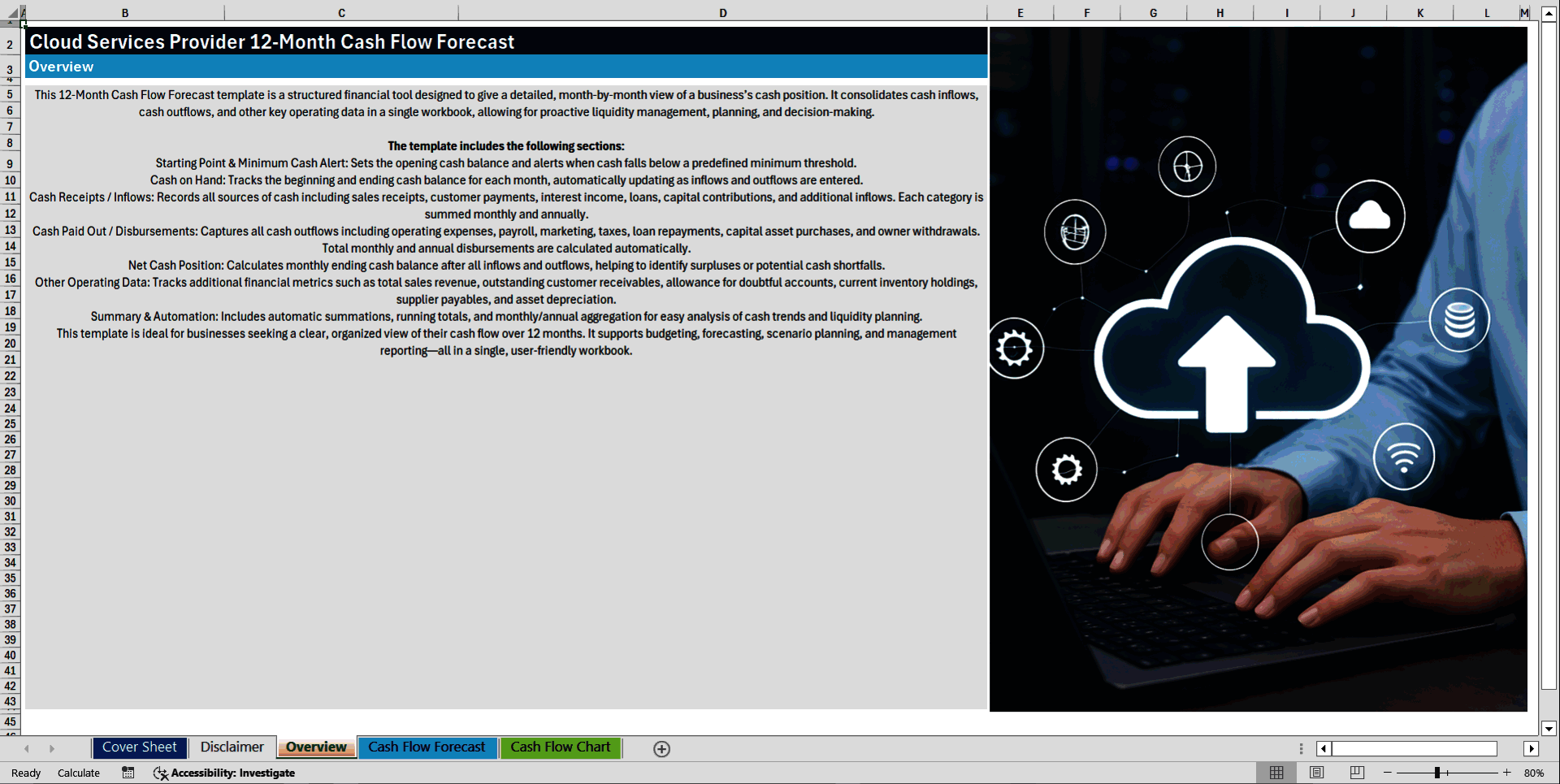Switch to Page Layout view icon
The height and width of the screenshot is (784, 1560).
tap(1316, 773)
